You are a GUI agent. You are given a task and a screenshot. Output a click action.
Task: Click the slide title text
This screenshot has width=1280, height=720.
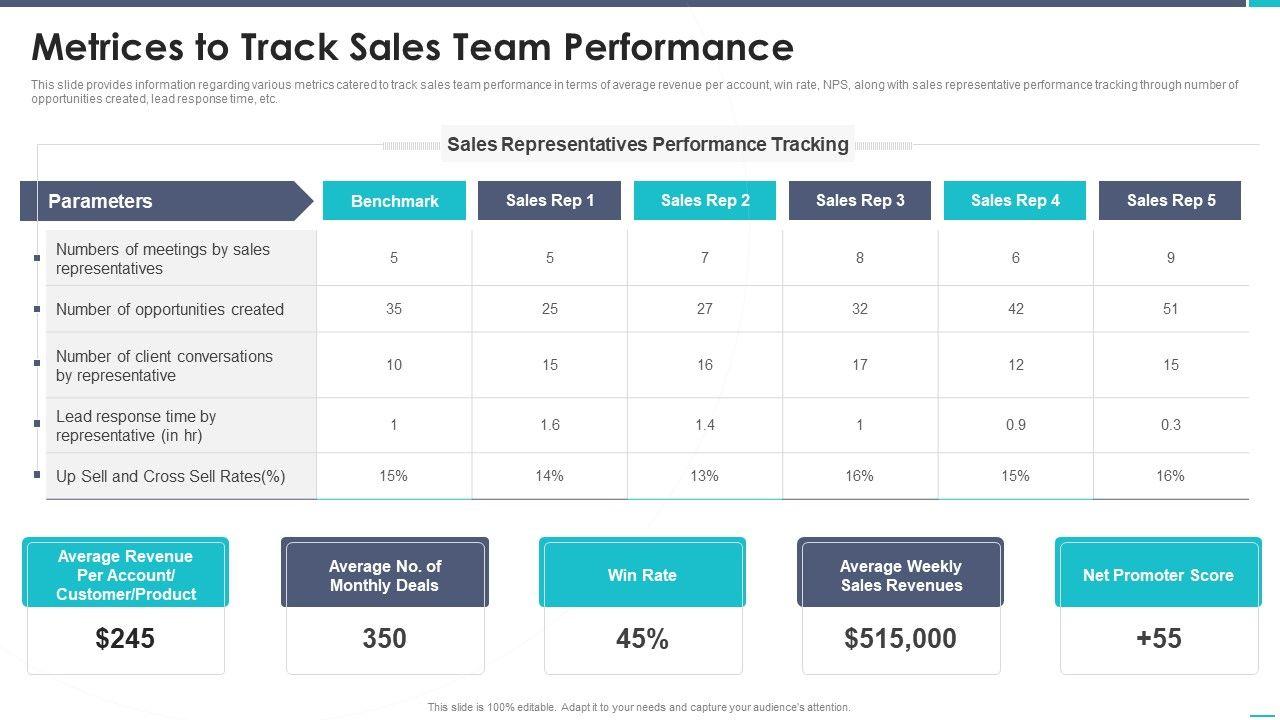[x=412, y=47]
